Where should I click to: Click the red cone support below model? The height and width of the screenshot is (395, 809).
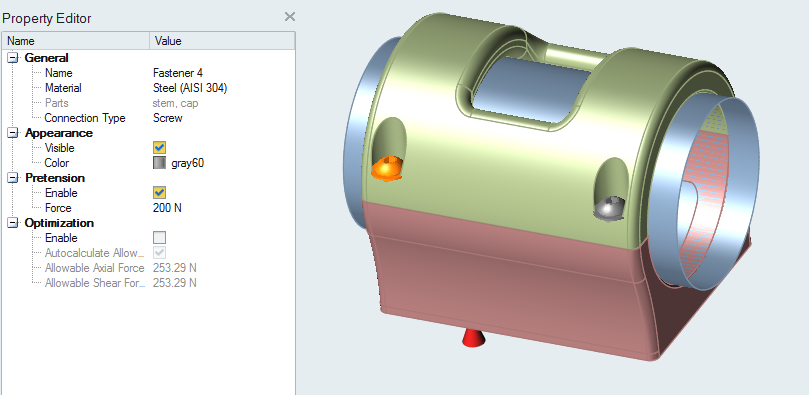[473, 337]
